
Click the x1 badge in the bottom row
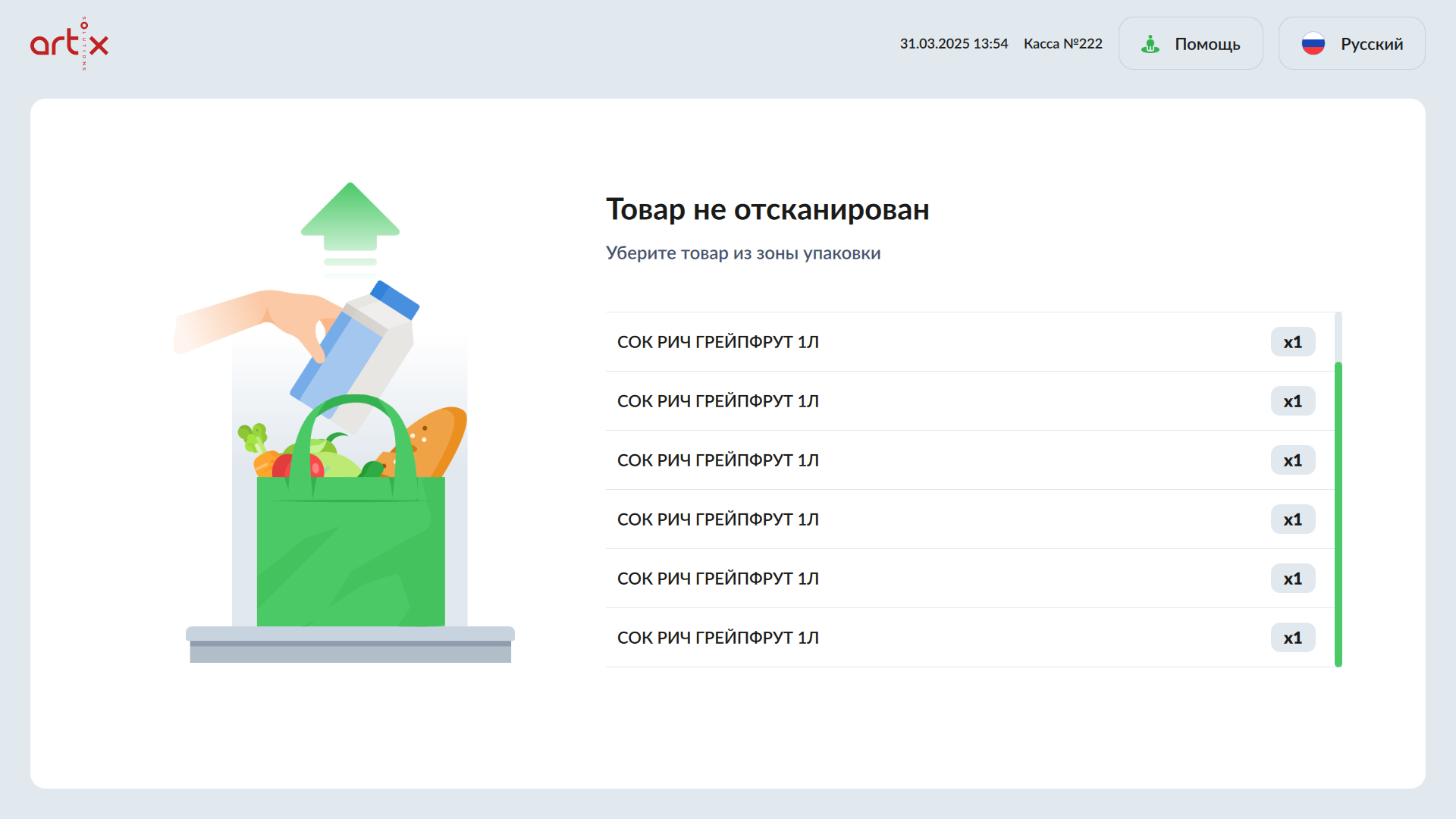pyautogui.click(x=1292, y=638)
